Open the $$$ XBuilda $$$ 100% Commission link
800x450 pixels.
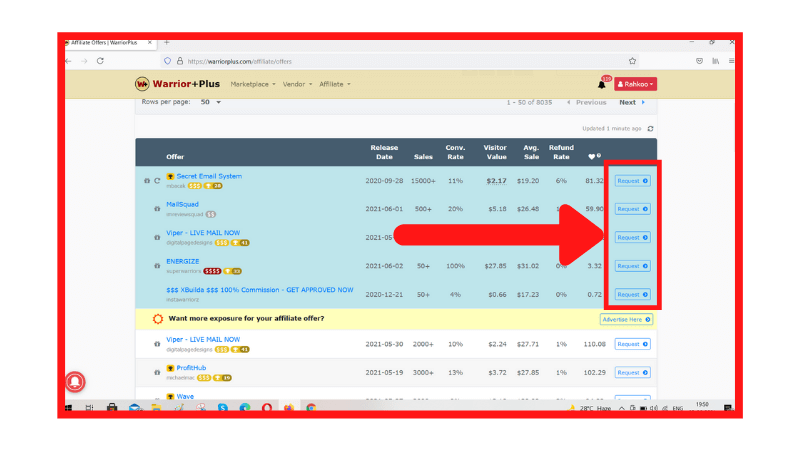(260, 290)
